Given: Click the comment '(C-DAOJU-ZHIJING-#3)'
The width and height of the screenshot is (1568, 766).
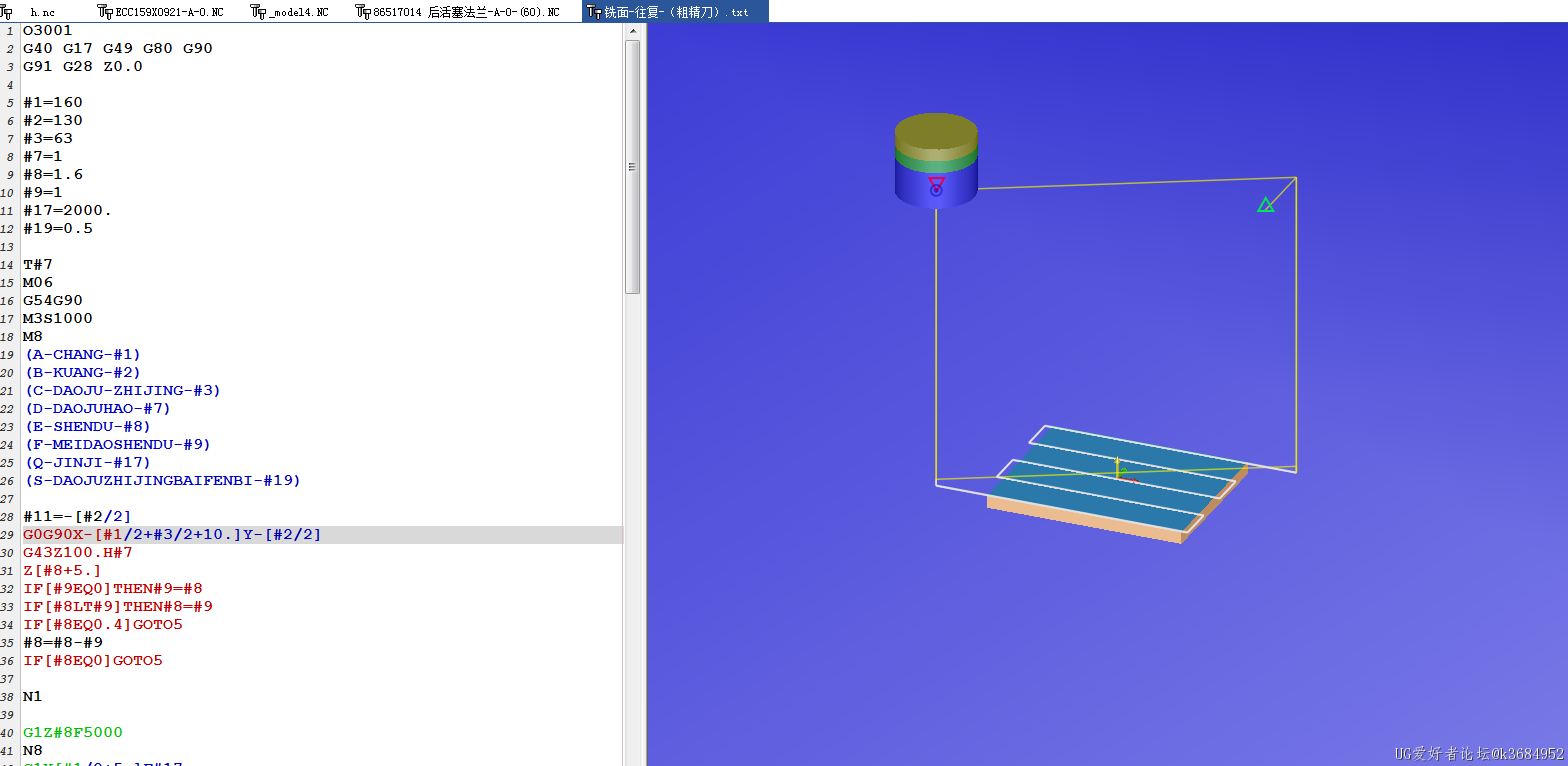Looking at the screenshot, I should point(122,390).
